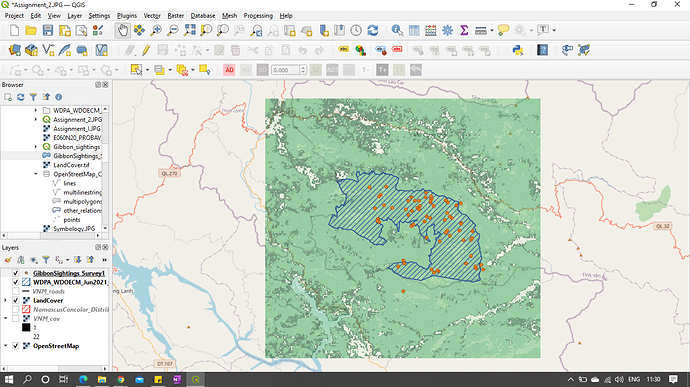Screen dimensions: 690x387
Task: Select LandCover.tif in the Browser panel
Action: coord(71,165)
